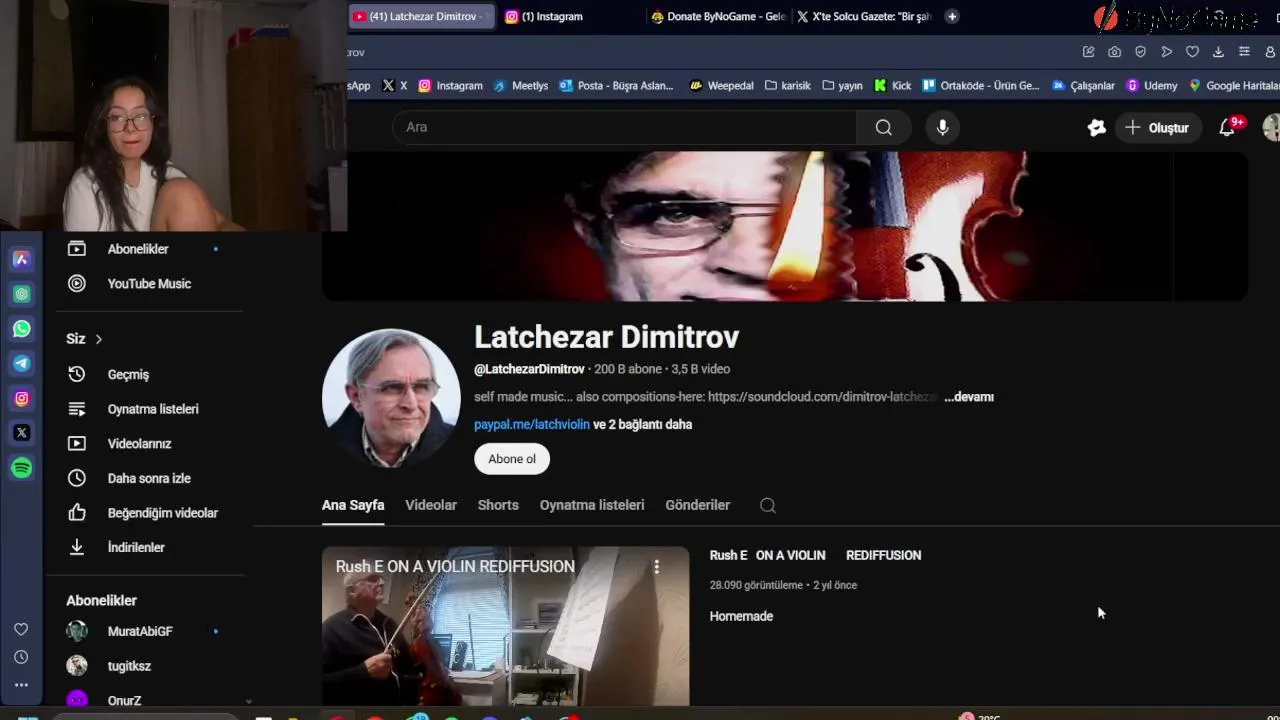Open Spotify in the Opera sidebar
This screenshot has height=720, width=1280.
[x=21, y=467]
